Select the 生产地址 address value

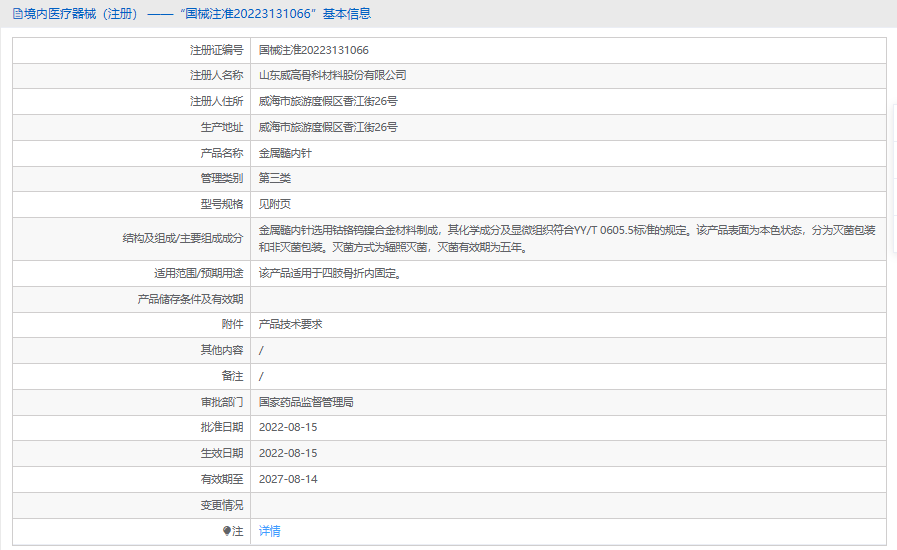pos(328,127)
